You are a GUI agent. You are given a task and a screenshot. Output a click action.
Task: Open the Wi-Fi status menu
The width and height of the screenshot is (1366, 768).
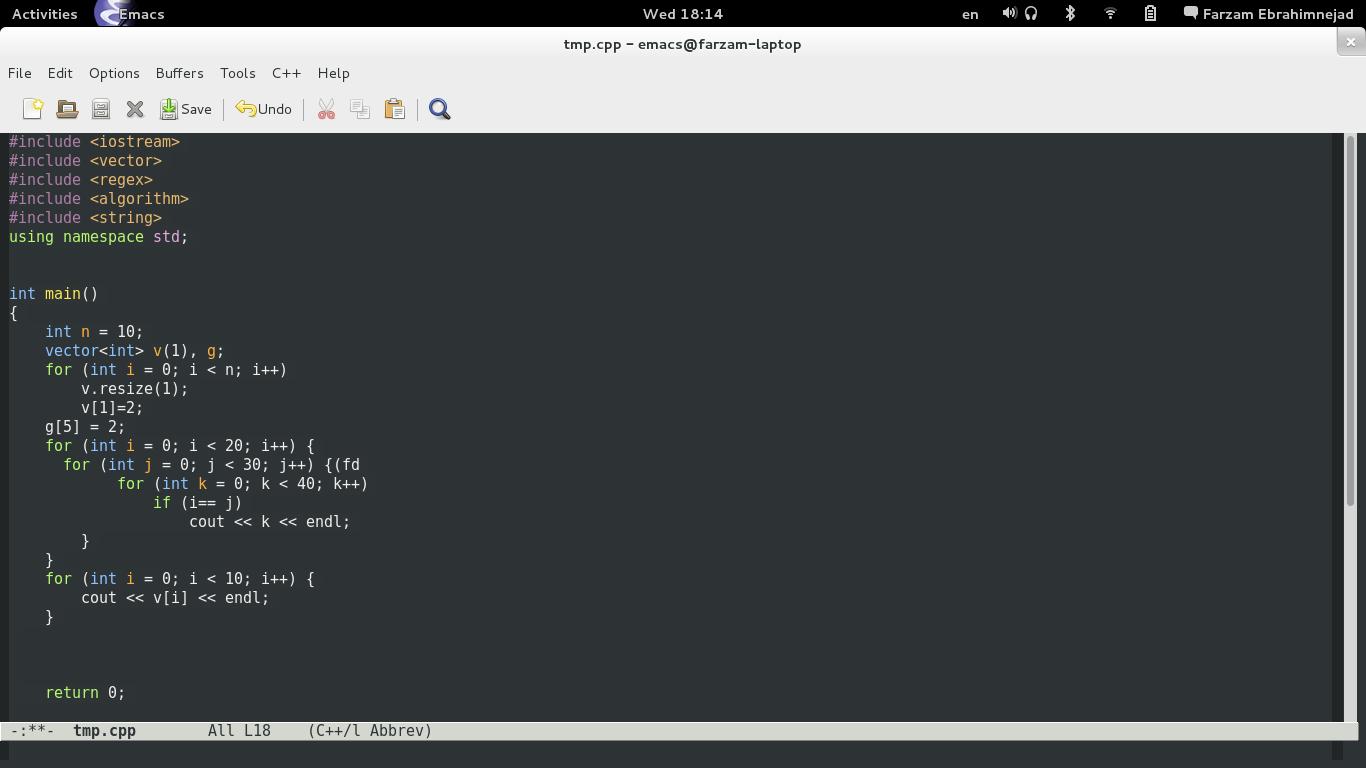click(1110, 13)
